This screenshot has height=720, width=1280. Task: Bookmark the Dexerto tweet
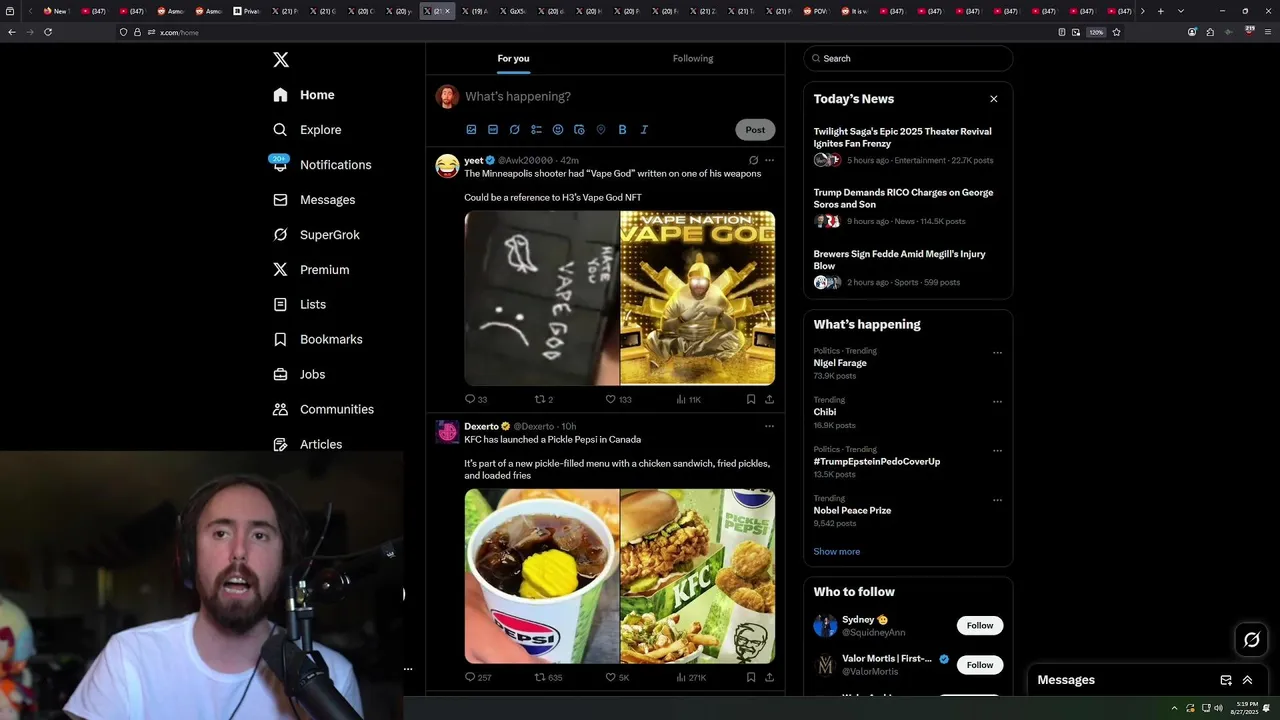[750, 677]
